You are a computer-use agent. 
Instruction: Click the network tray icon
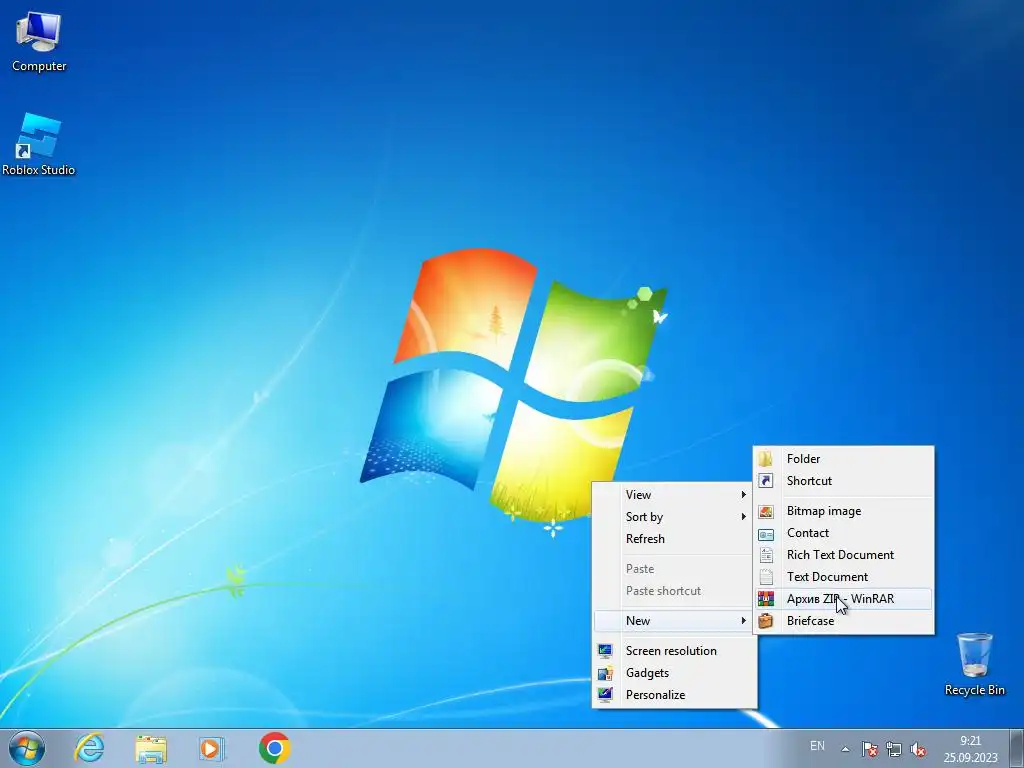pos(893,748)
